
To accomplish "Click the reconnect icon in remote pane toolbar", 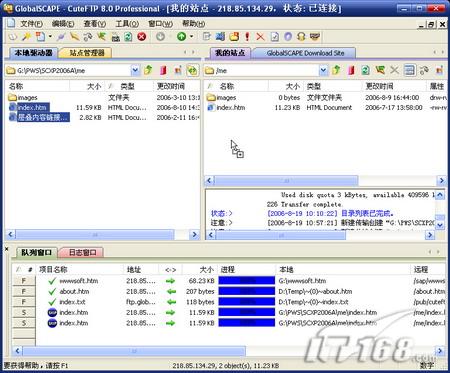I will click(x=380, y=70).
